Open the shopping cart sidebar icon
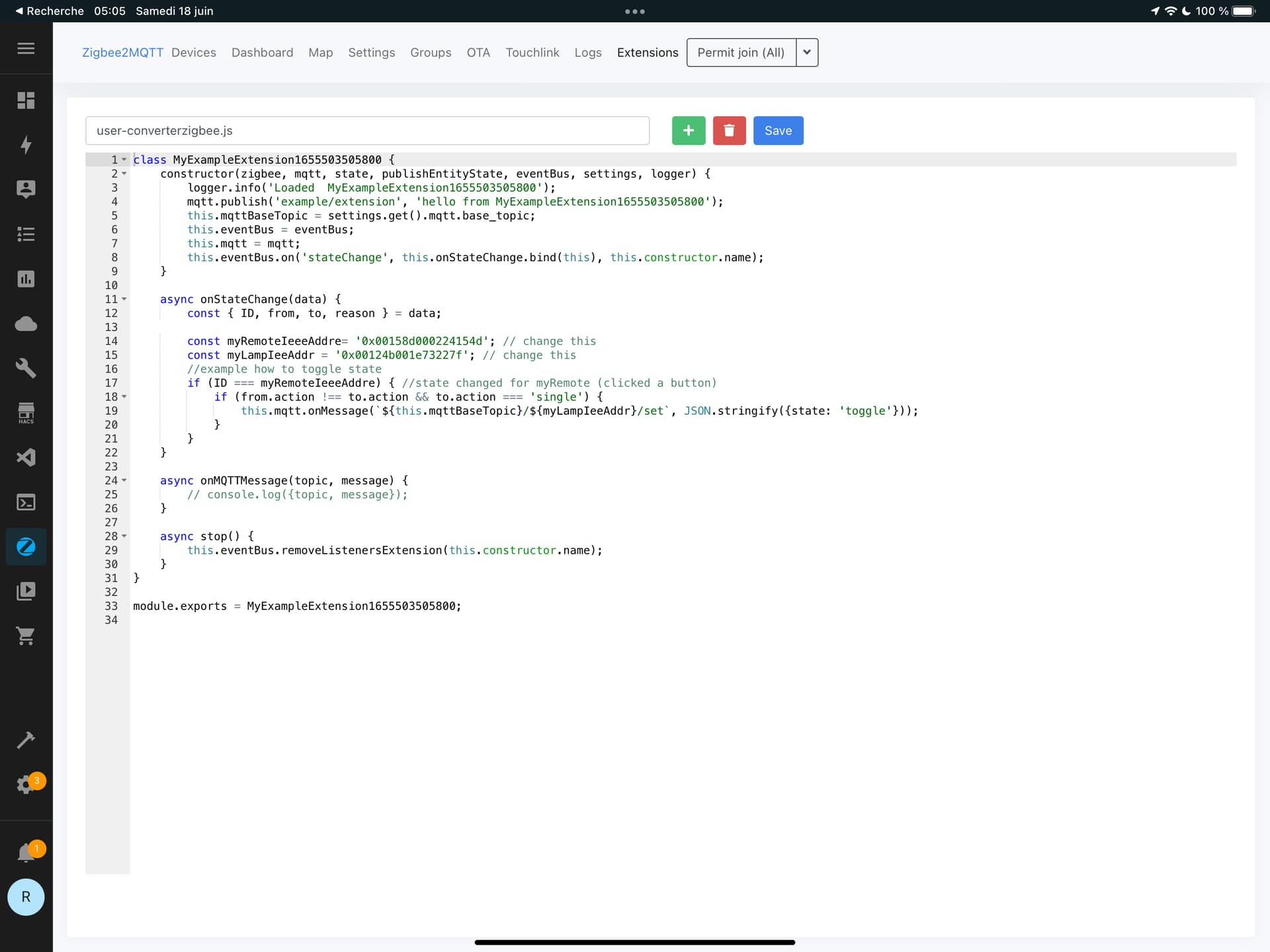 (26, 636)
